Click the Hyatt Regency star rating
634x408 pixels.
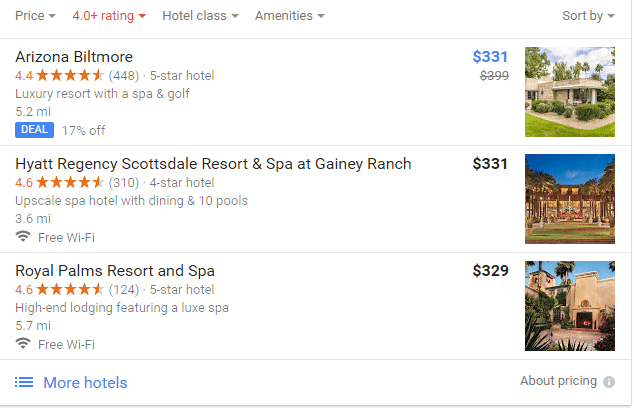pos(70,182)
